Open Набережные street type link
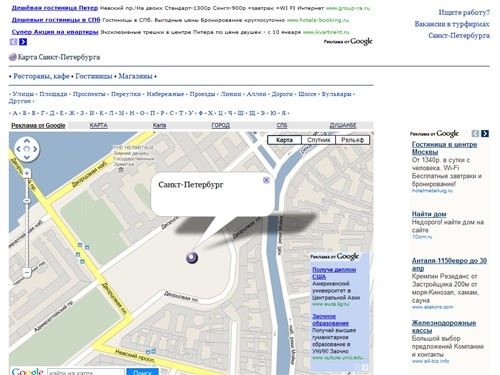 coord(165,94)
